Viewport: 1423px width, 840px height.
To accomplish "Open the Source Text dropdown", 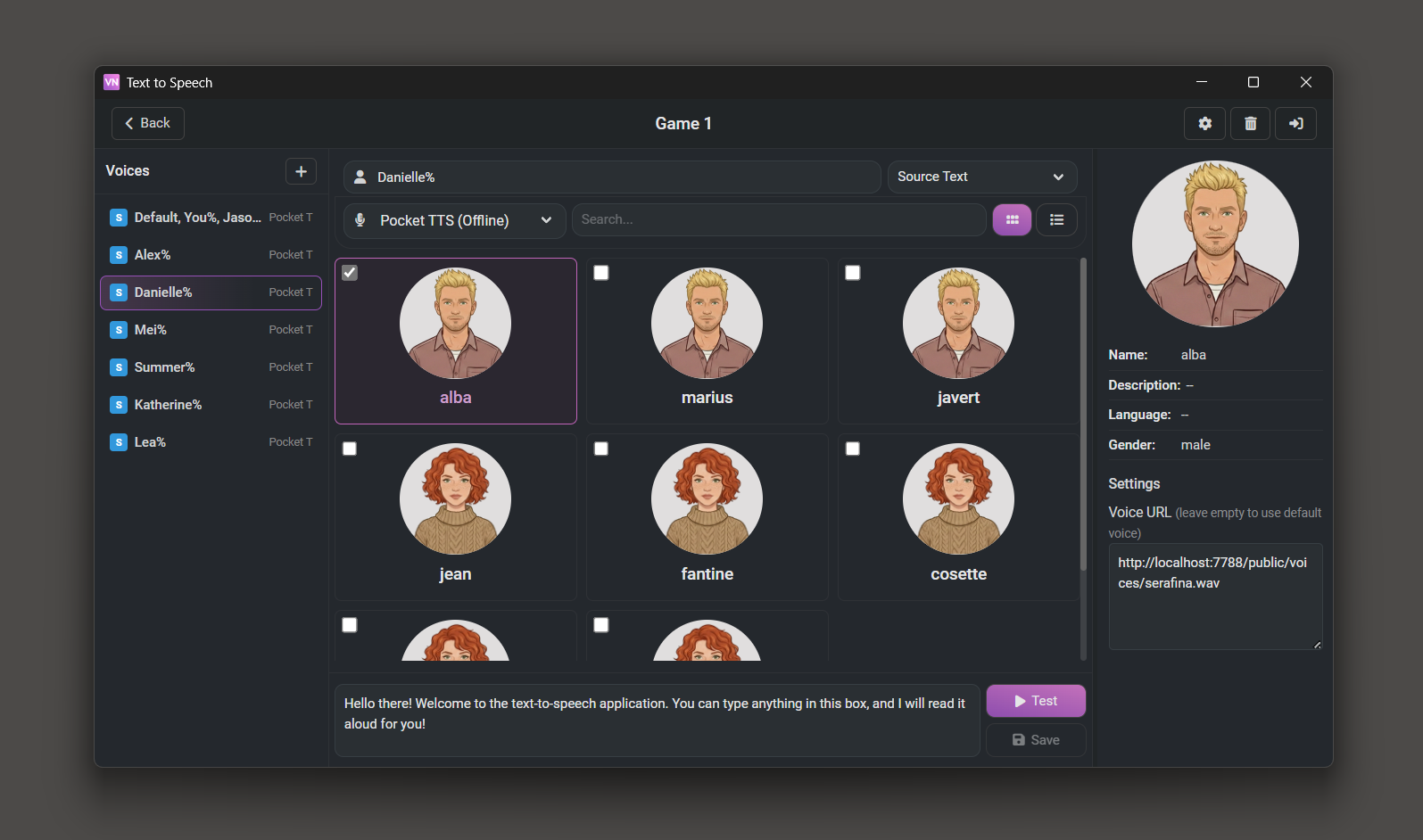I will pos(981,177).
